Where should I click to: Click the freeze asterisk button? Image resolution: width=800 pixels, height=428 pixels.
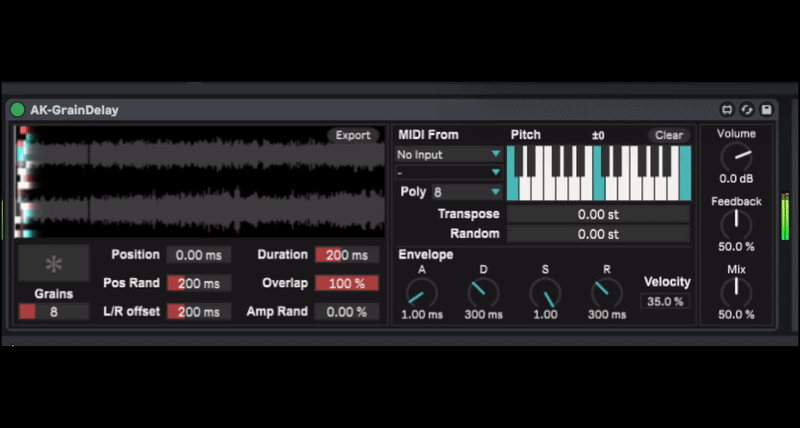click(x=53, y=265)
